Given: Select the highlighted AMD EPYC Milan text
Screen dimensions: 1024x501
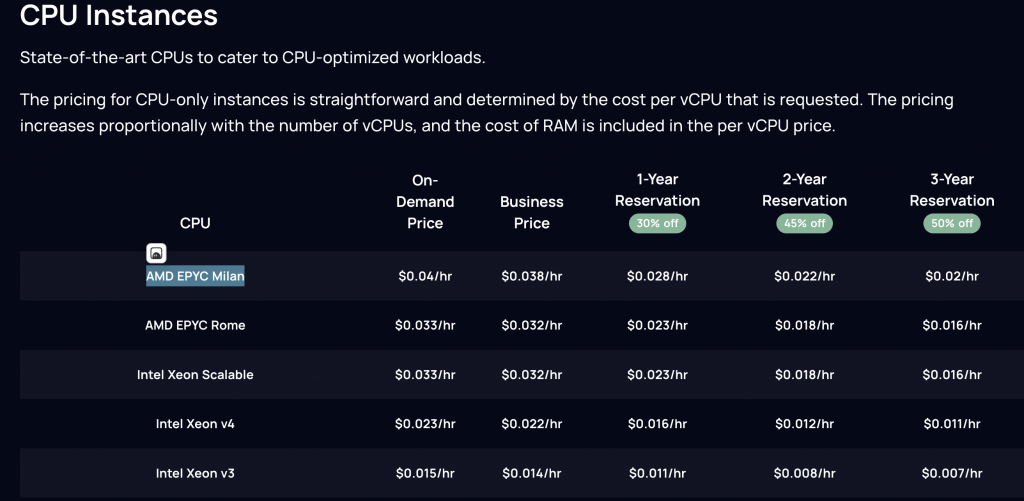Looking at the screenshot, I should tap(195, 276).
